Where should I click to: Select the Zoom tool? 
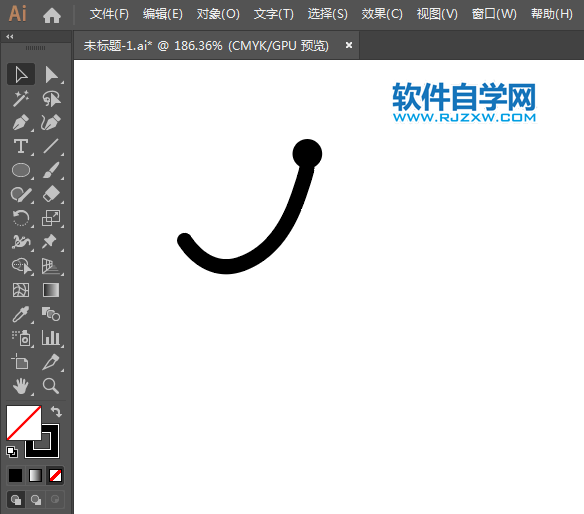[51, 386]
